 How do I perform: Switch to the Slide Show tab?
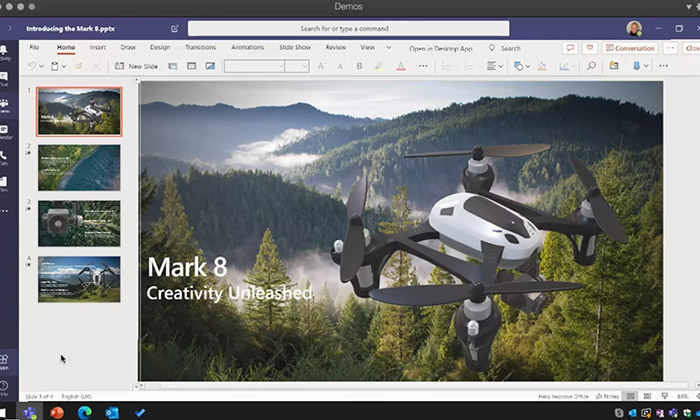click(295, 47)
